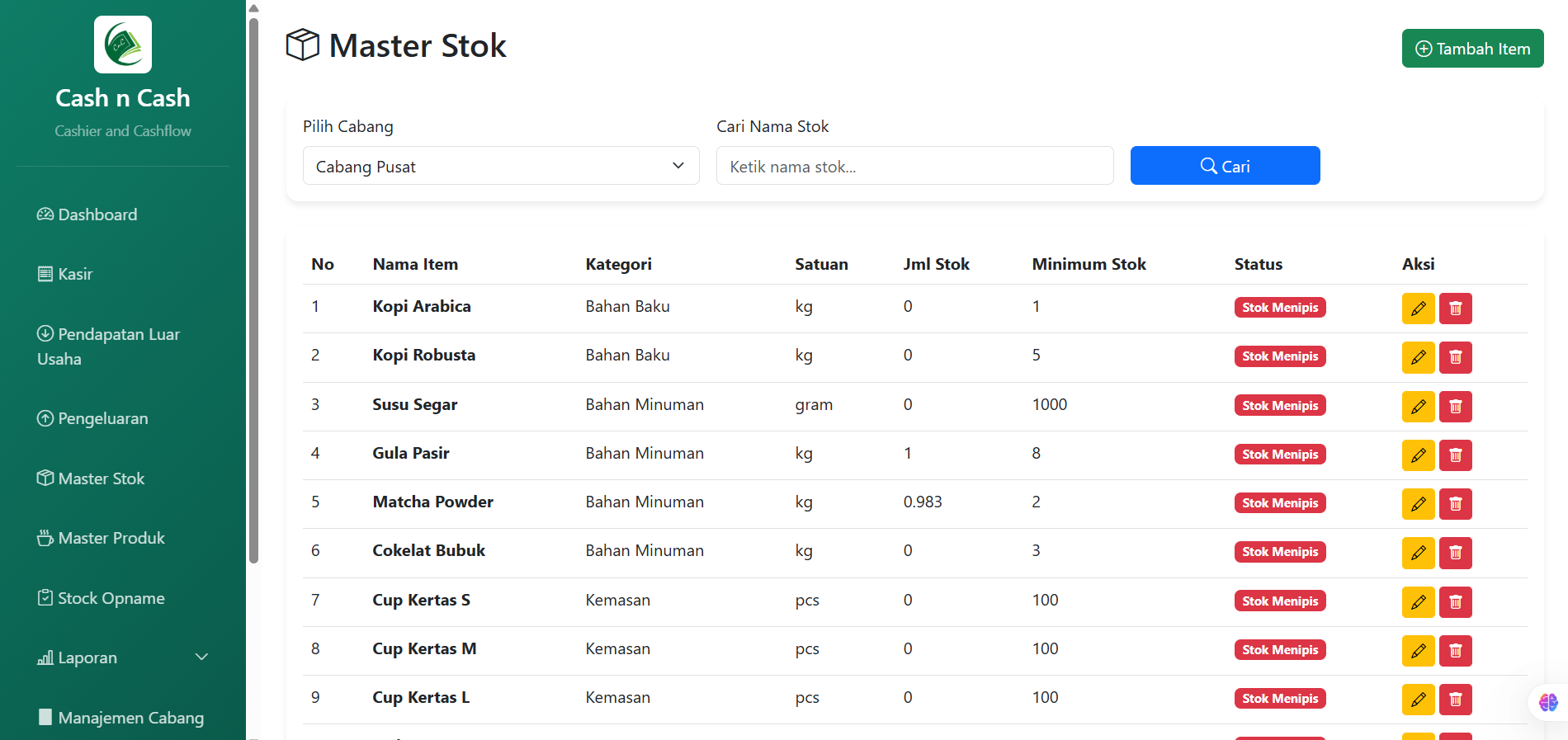The image size is (1568, 740).
Task: Click the Nama Item column header
Action: (x=415, y=264)
